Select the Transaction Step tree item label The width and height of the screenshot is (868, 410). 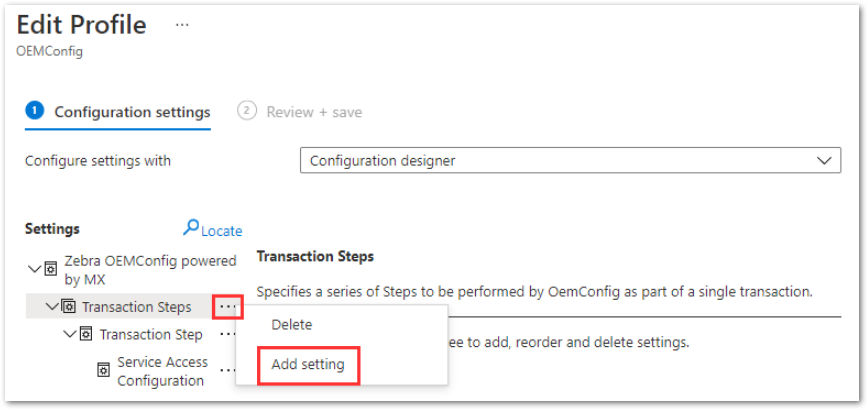151,334
